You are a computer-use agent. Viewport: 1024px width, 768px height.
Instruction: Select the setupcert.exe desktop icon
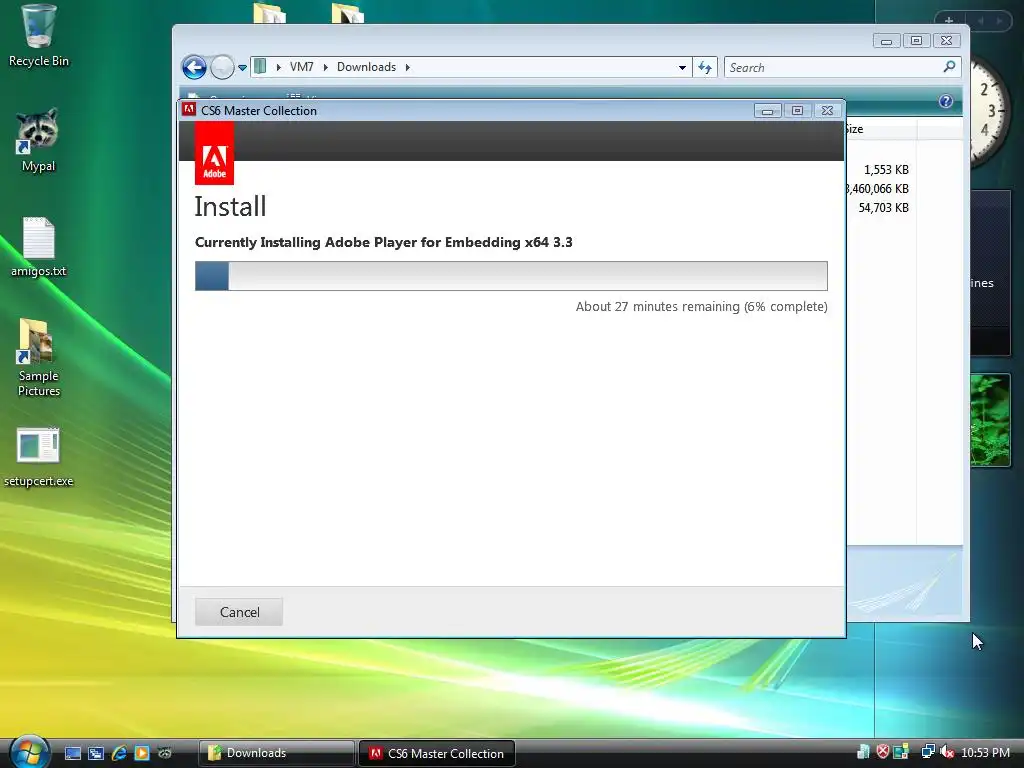pos(38,457)
